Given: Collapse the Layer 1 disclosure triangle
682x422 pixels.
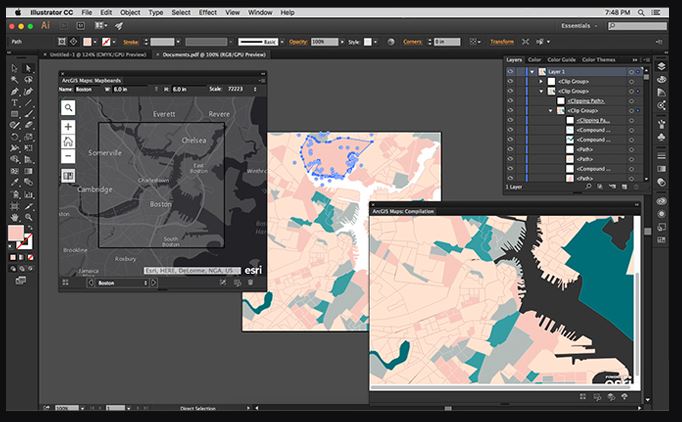Looking at the screenshot, I should [532, 72].
